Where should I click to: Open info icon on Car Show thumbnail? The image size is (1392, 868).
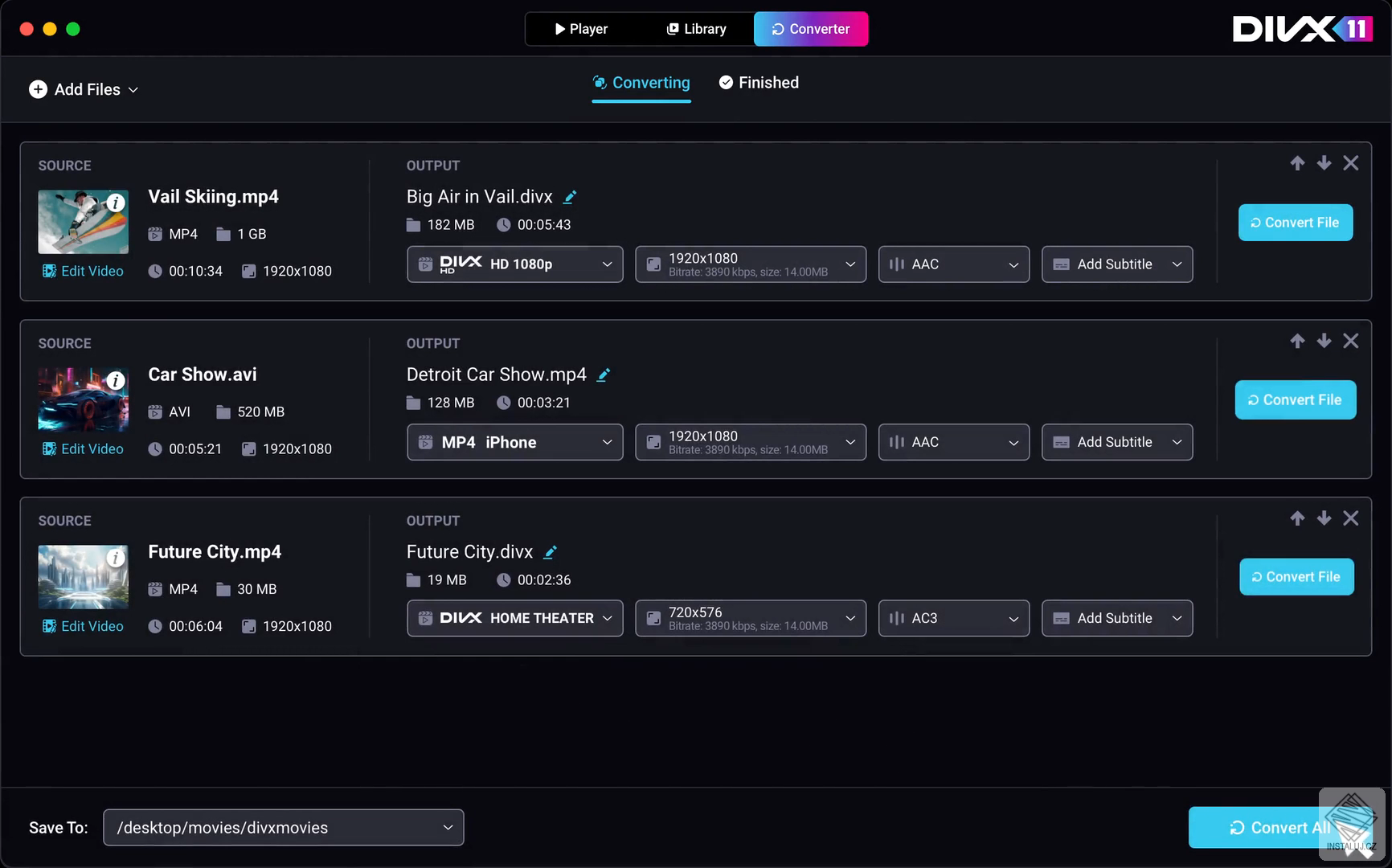[x=116, y=380]
